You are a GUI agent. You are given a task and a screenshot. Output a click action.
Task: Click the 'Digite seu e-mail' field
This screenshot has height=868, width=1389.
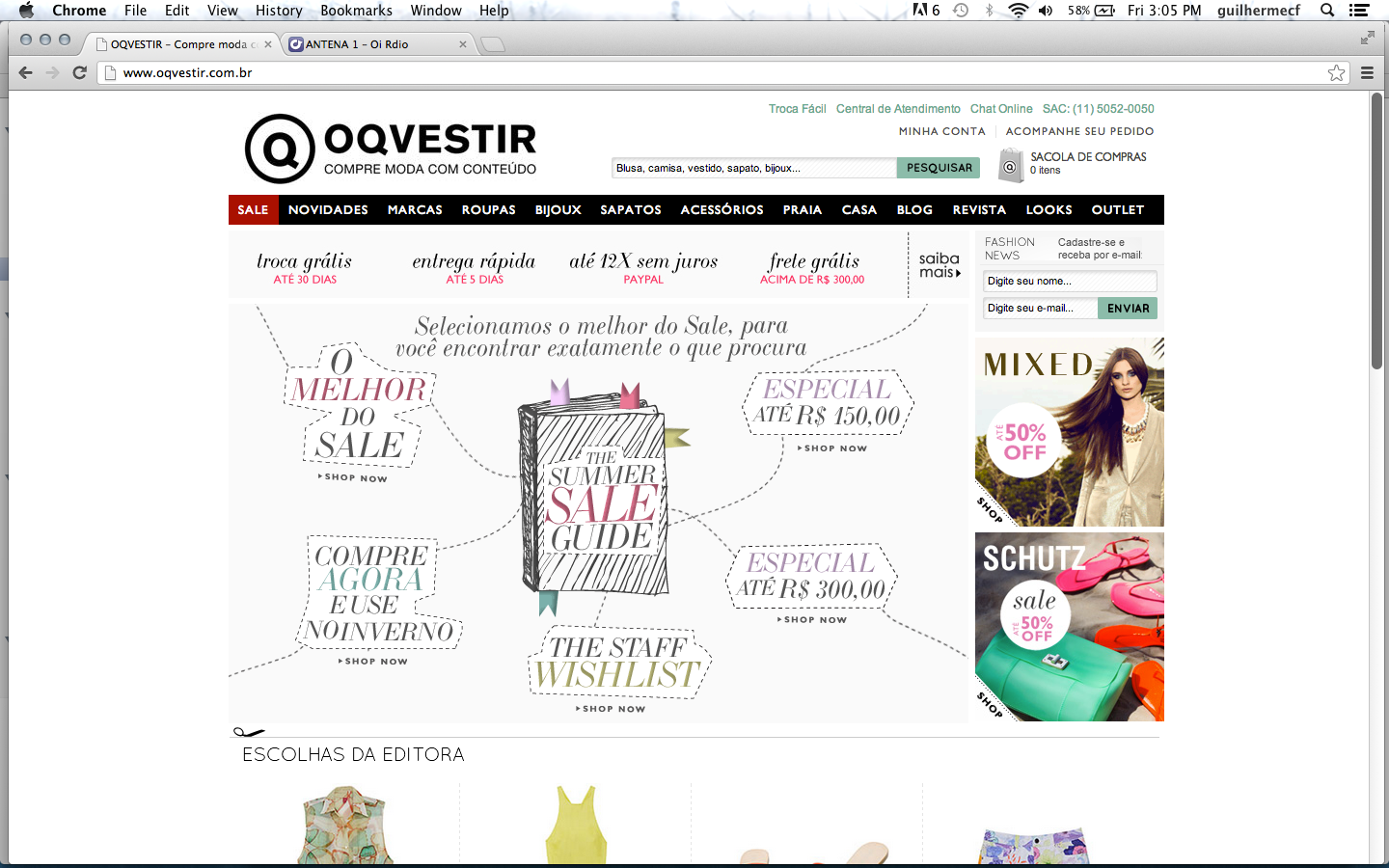point(1040,309)
